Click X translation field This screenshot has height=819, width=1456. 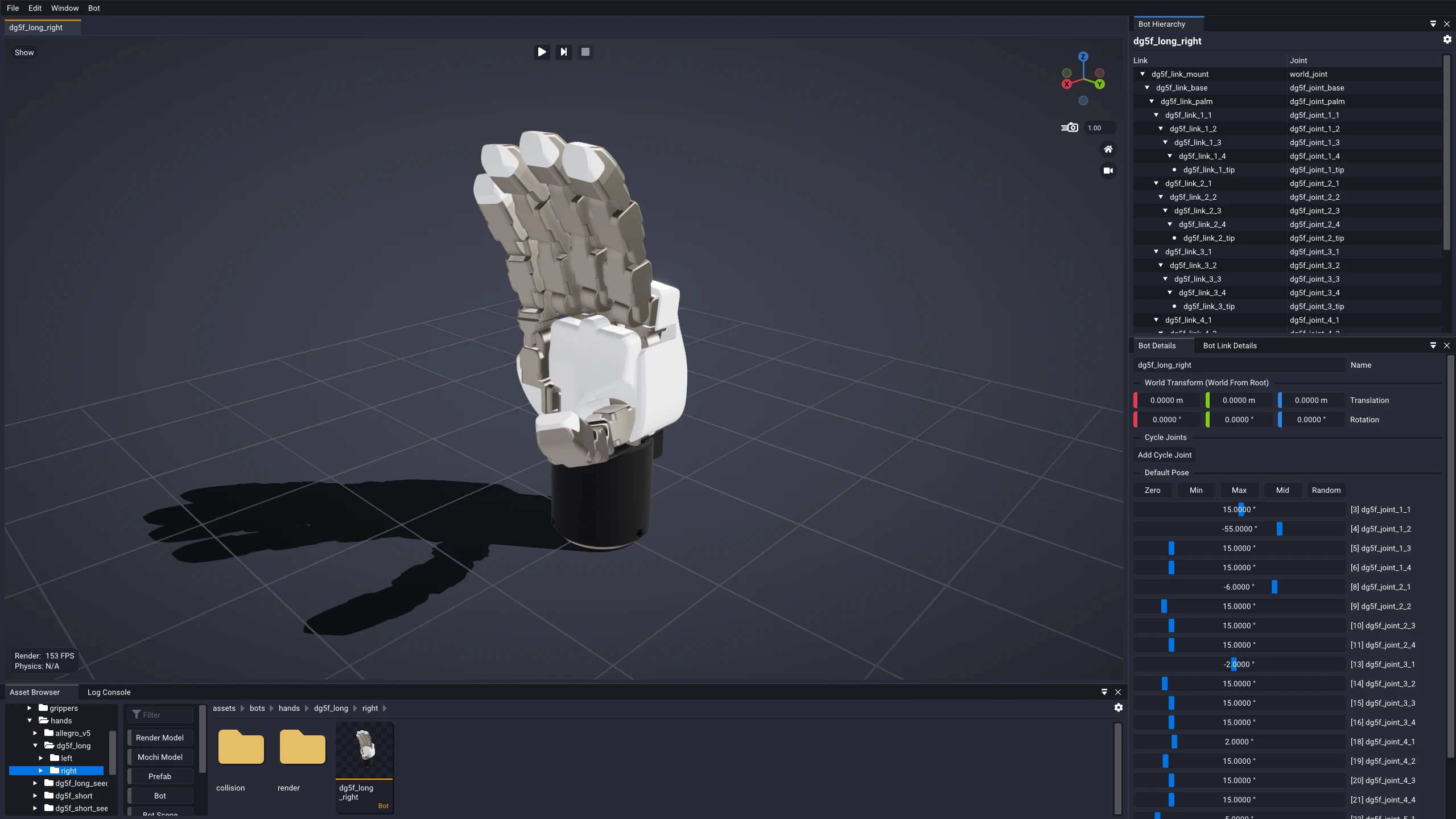tap(1167, 400)
